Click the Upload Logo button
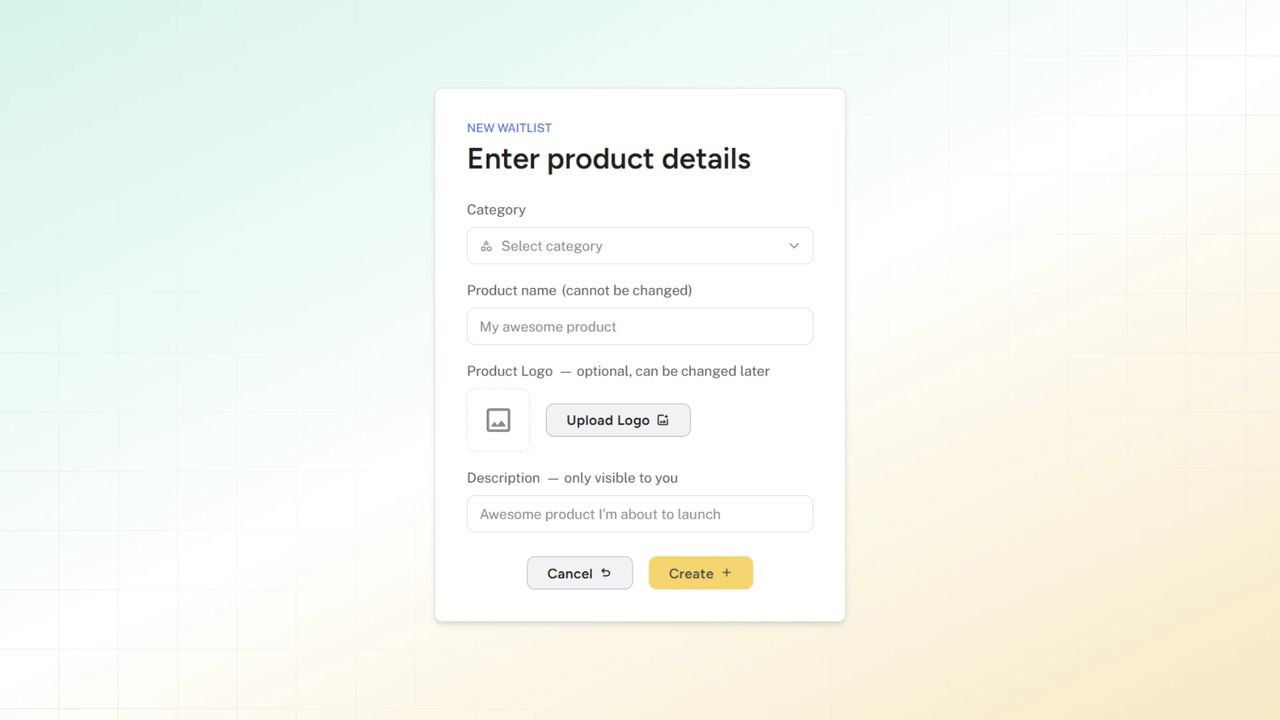1280x720 pixels. 618,420
